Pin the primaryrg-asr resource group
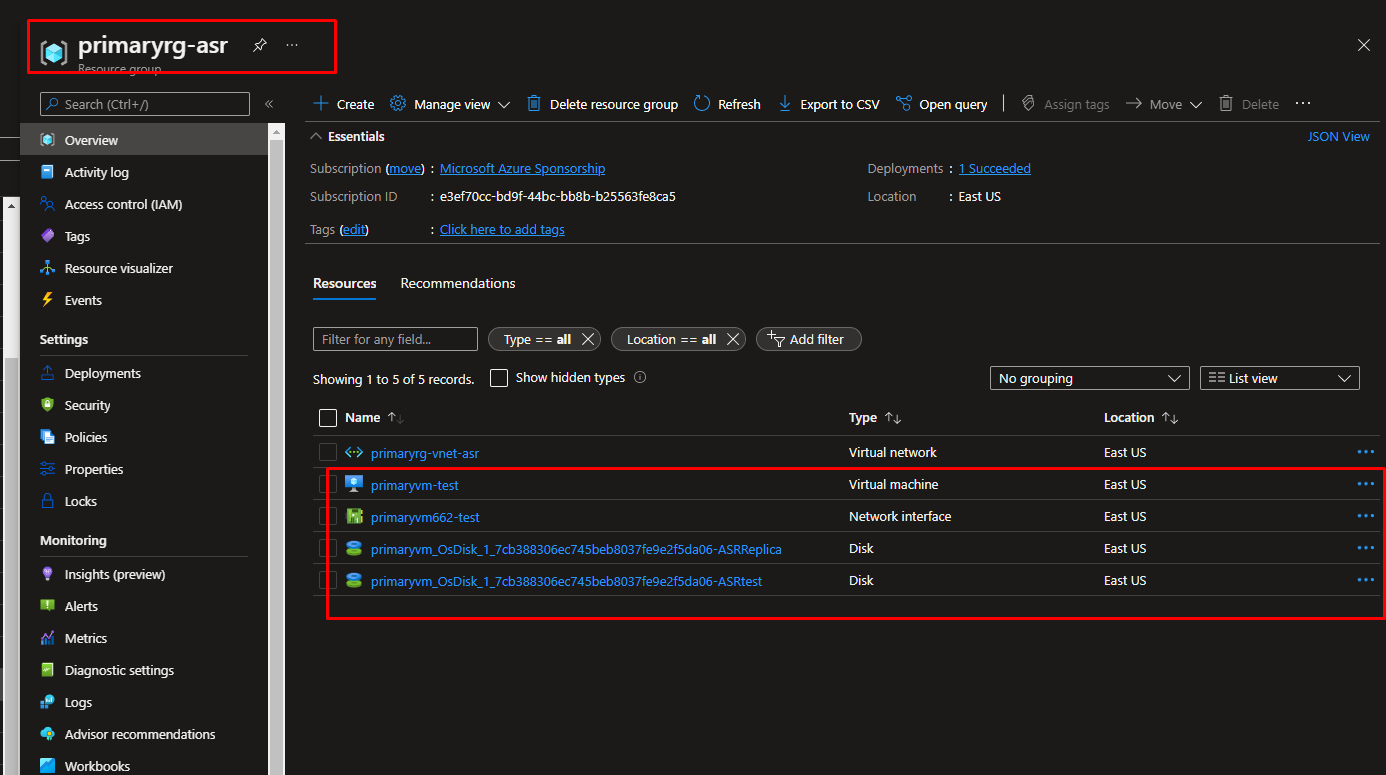The width and height of the screenshot is (1386, 775). [x=259, y=45]
